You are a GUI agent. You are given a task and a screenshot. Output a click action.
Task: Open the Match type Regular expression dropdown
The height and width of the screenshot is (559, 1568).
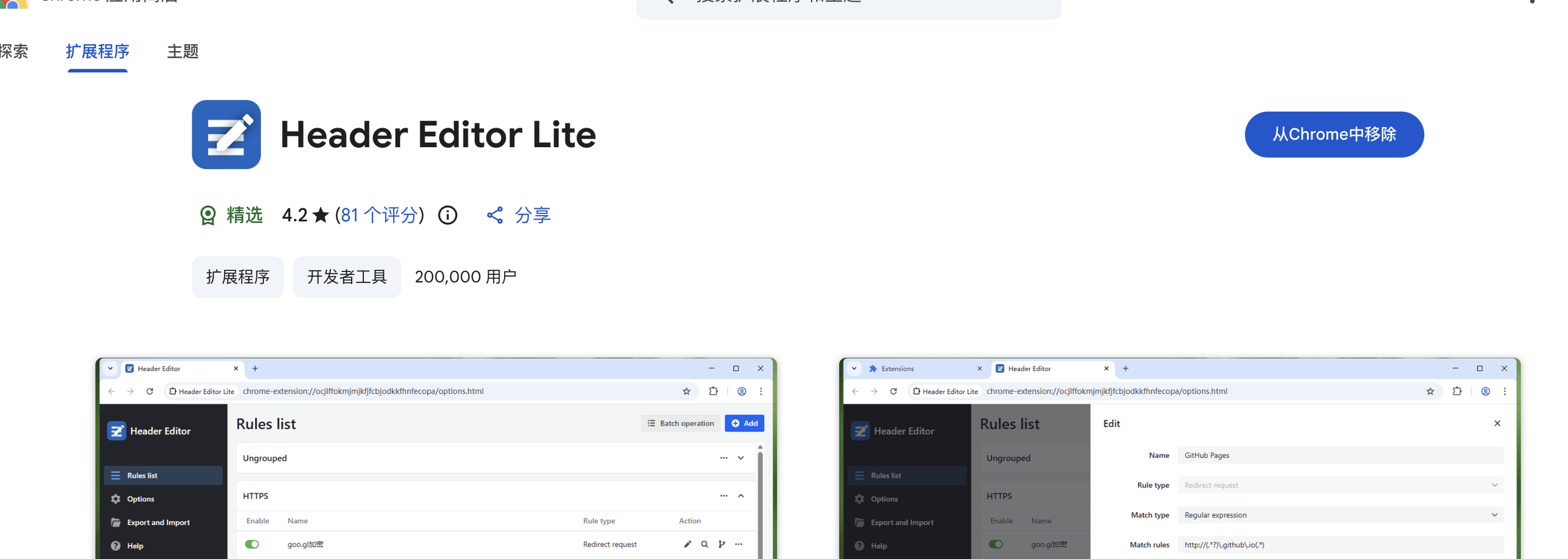[x=1340, y=515]
